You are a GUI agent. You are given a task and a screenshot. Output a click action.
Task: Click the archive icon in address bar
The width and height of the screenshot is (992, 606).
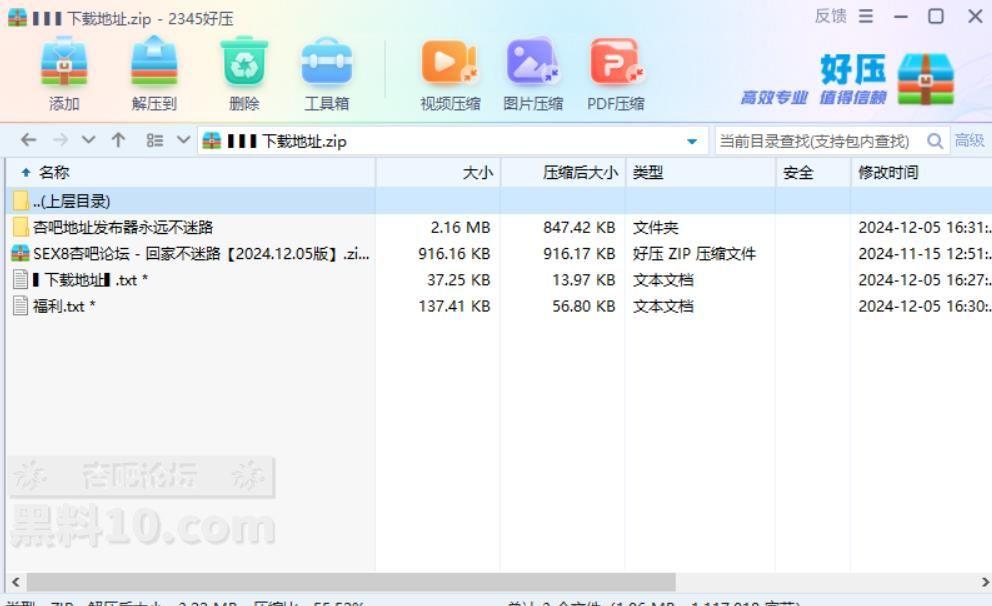point(211,140)
